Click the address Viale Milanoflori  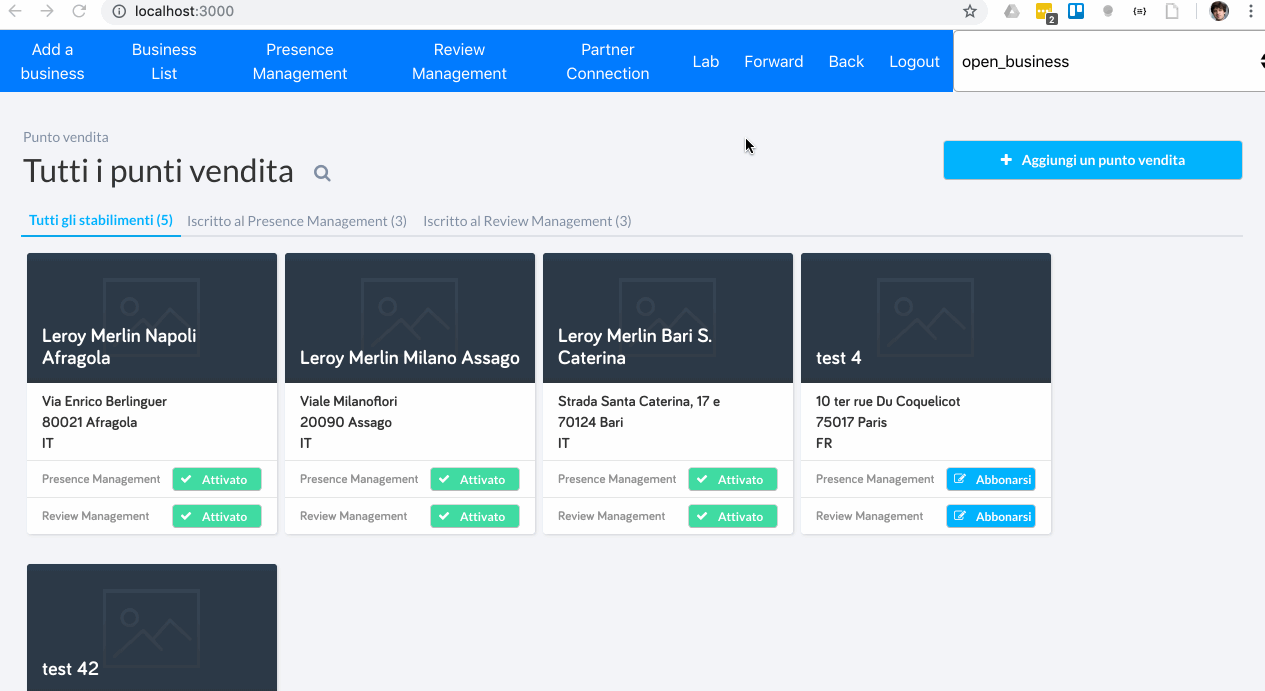[x=348, y=401]
